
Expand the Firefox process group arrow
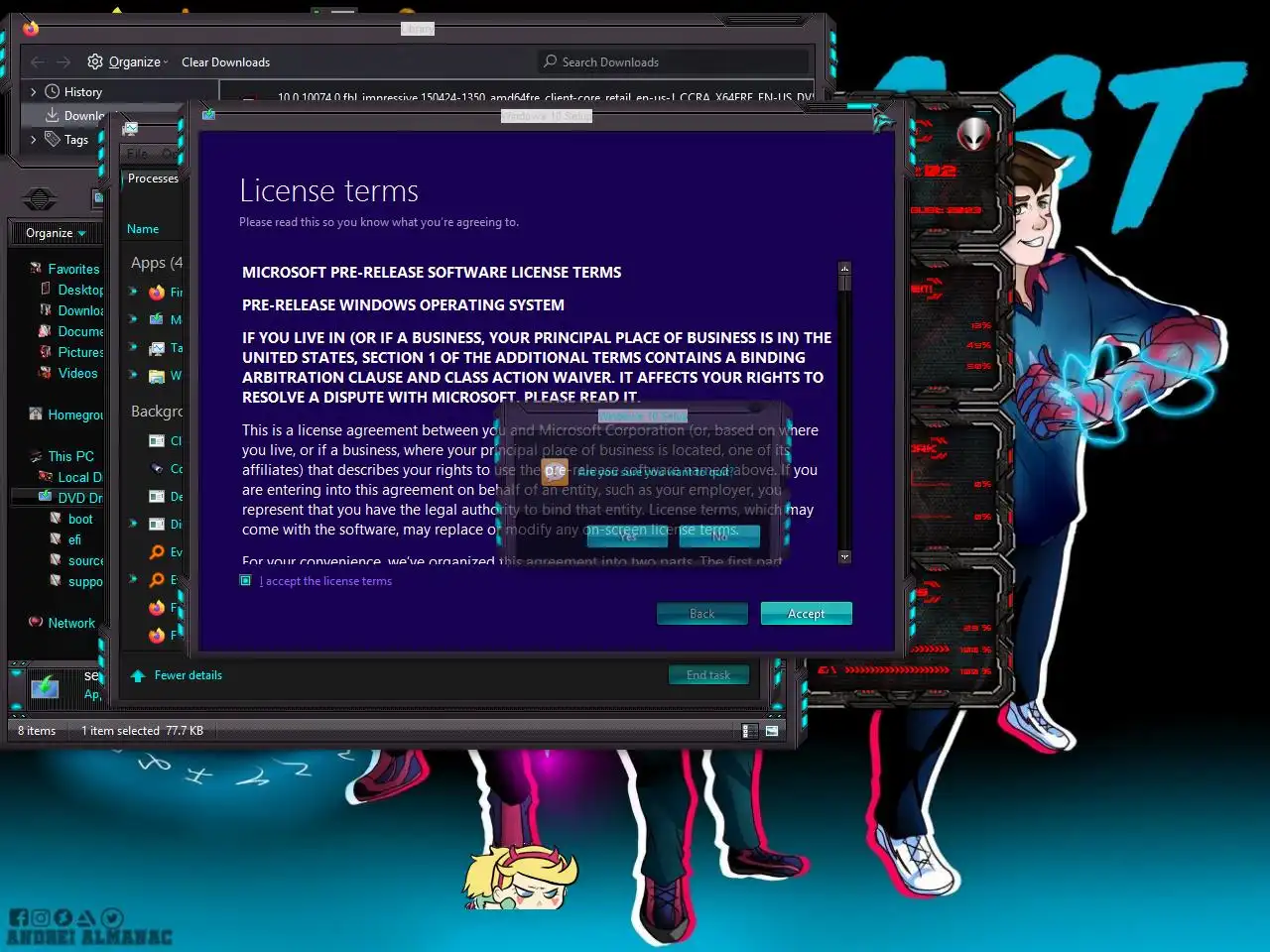[133, 292]
